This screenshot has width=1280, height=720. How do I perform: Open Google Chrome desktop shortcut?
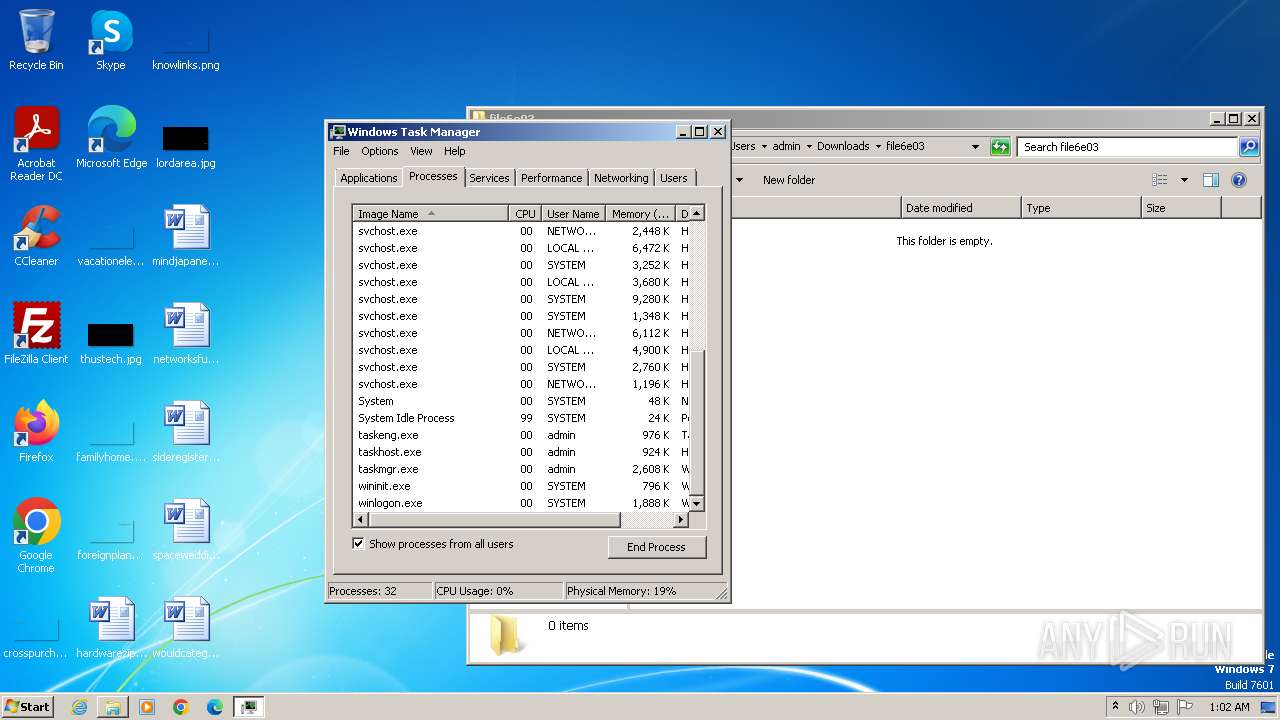click(36, 536)
